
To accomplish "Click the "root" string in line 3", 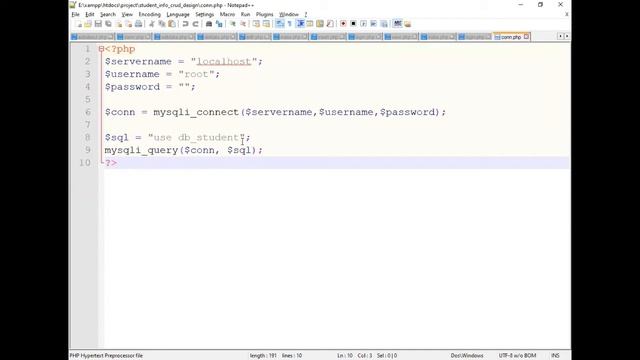I will click(196, 74).
